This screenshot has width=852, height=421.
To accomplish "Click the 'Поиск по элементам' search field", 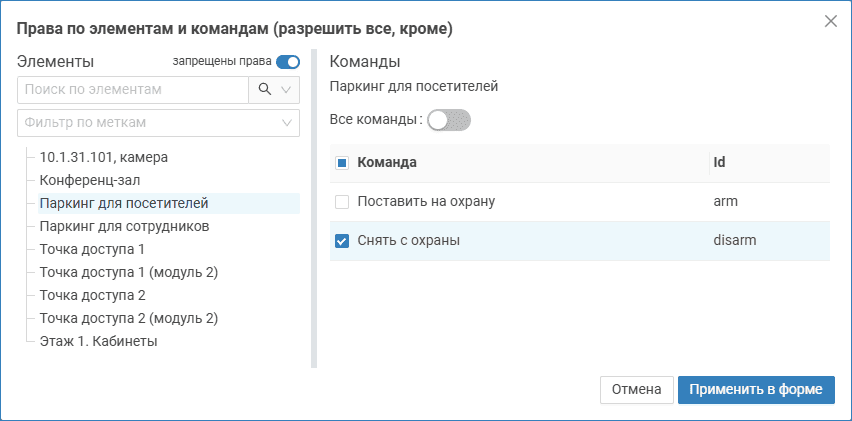I will coord(132,90).
